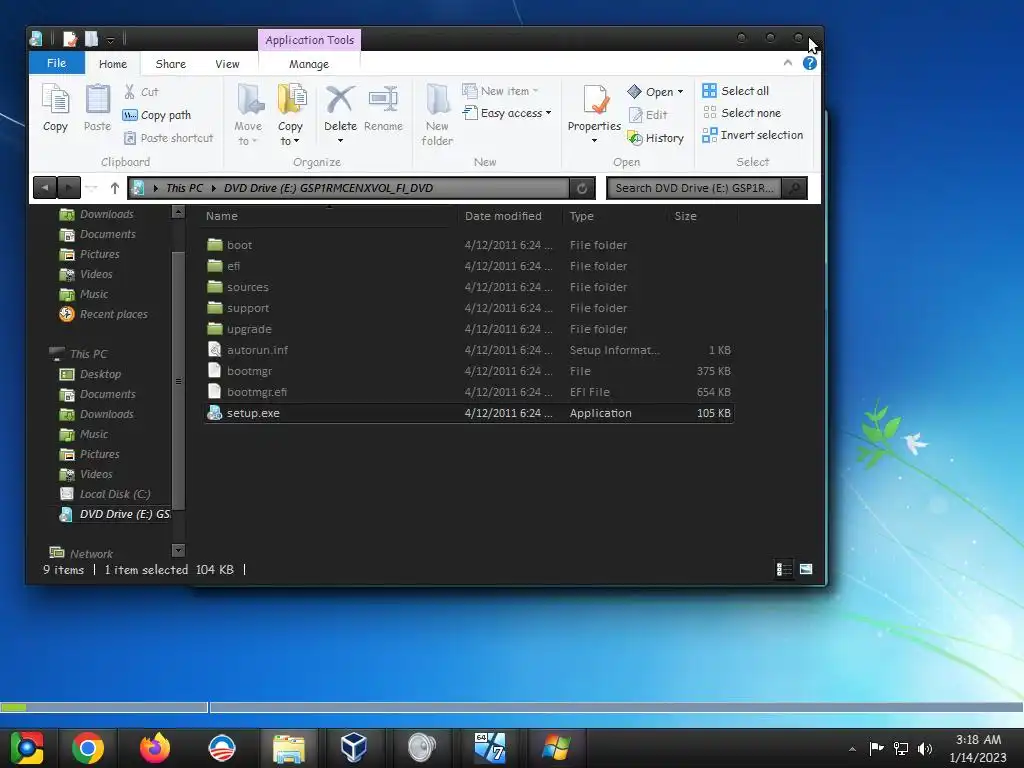Click Copy path in the ribbon
The height and width of the screenshot is (768, 1024).
click(x=157, y=115)
